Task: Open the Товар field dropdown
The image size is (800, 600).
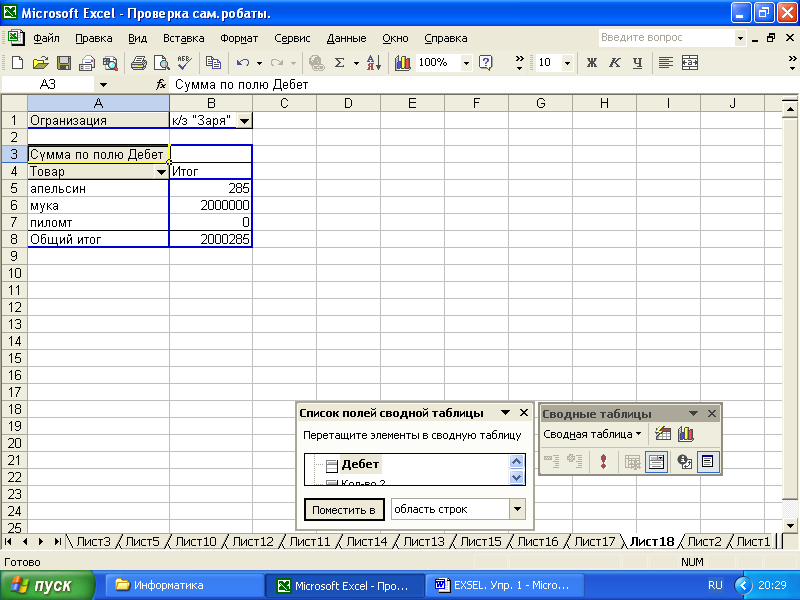Action: (161, 172)
